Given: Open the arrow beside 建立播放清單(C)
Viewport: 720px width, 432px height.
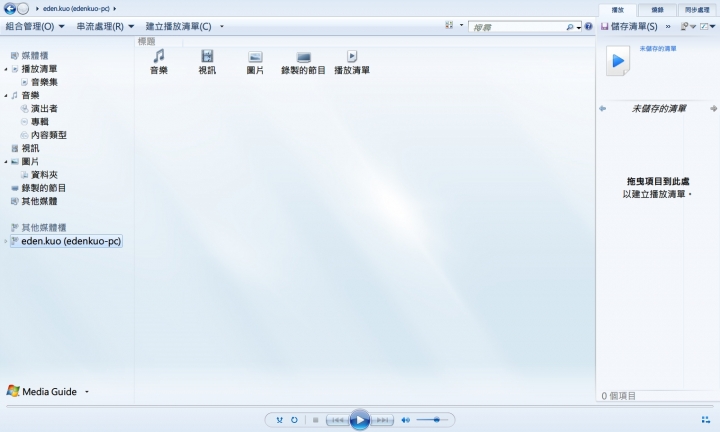Looking at the screenshot, I should click(222, 27).
